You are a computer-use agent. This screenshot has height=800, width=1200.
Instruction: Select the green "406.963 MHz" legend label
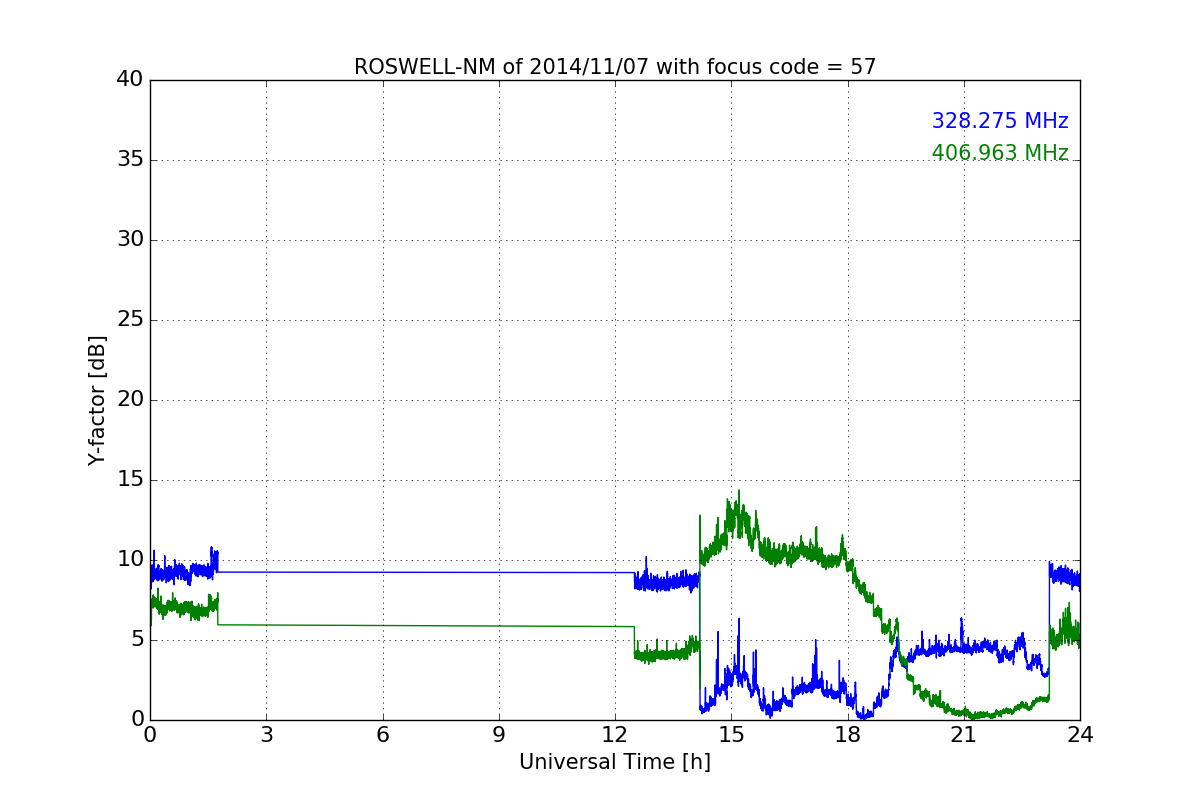click(x=1000, y=153)
